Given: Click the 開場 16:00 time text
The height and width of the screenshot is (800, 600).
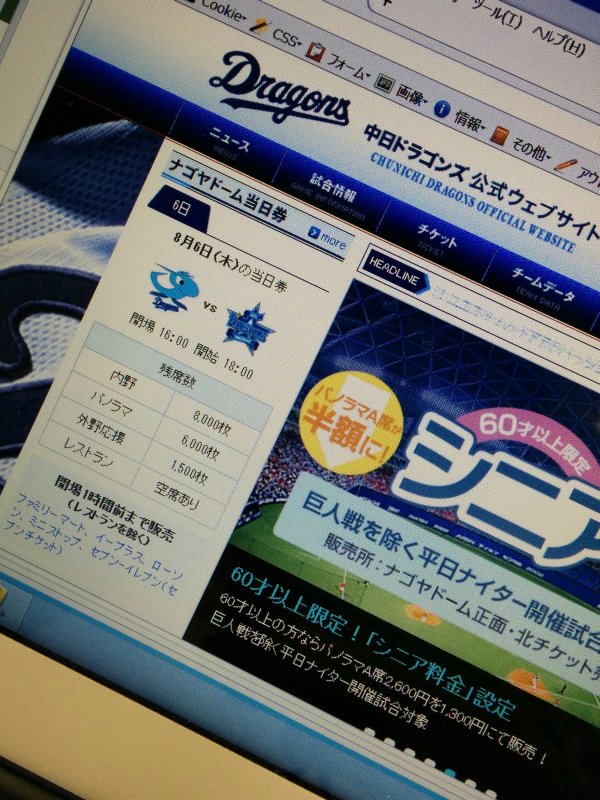Looking at the screenshot, I should pos(158,331).
